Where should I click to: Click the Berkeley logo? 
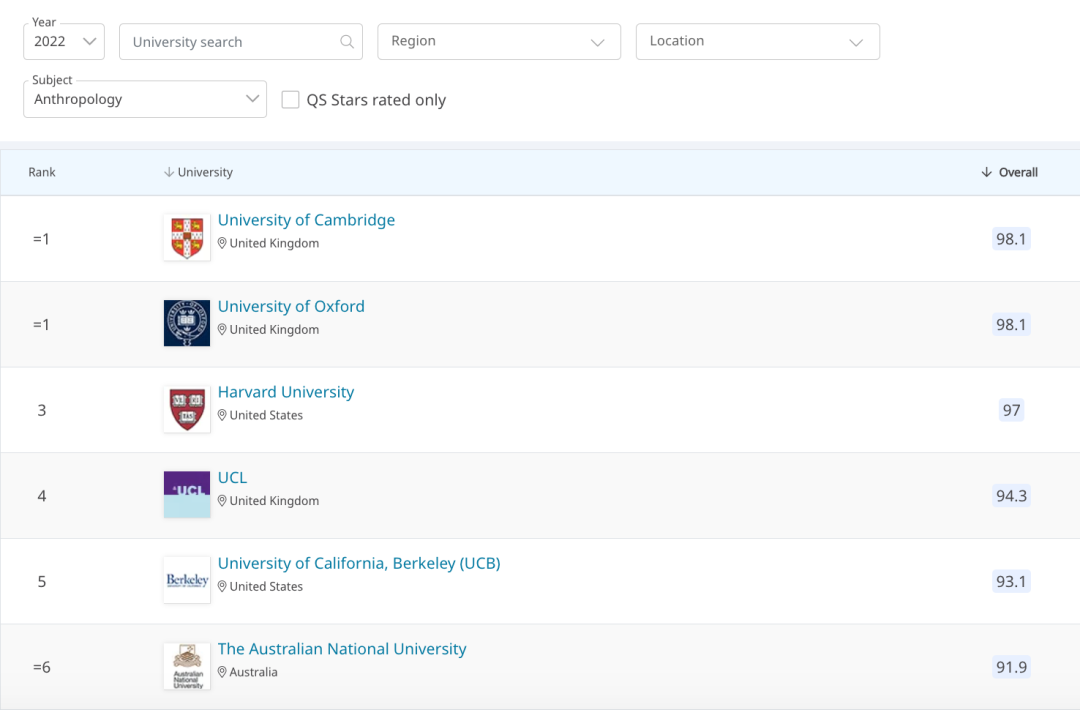tap(187, 580)
